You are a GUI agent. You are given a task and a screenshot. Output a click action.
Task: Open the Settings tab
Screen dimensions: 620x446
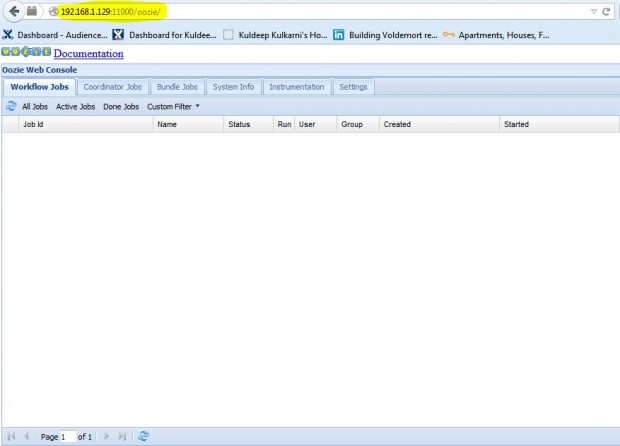click(x=353, y=87)
